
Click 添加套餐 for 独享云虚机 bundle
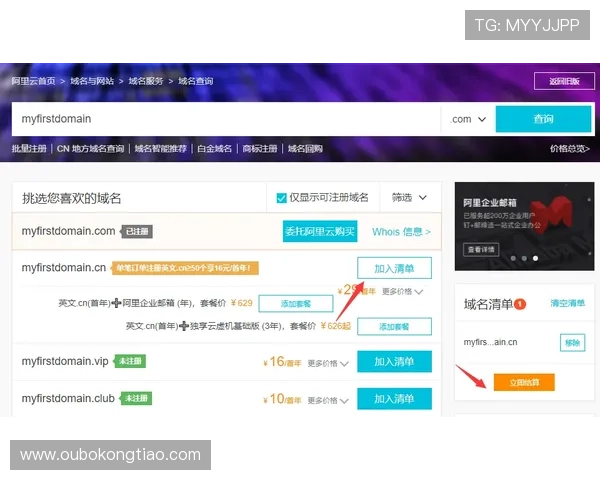tap(394, 327)
